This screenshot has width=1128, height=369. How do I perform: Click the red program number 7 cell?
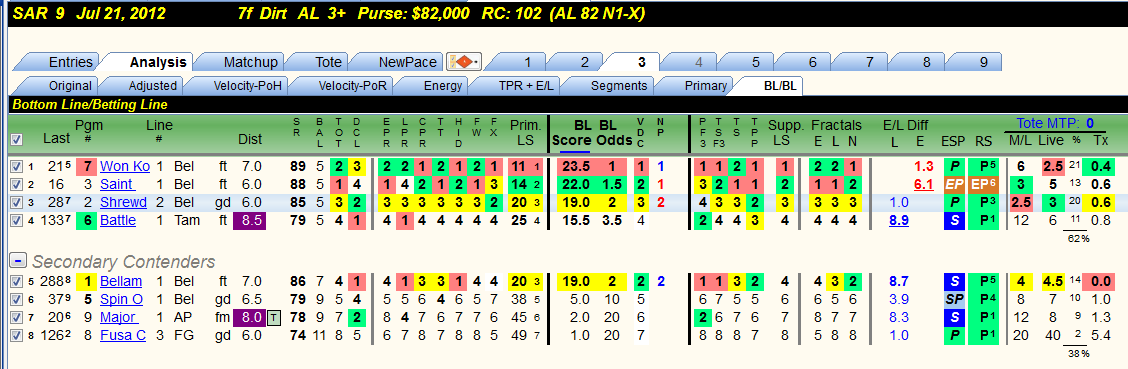pos(86,167)
